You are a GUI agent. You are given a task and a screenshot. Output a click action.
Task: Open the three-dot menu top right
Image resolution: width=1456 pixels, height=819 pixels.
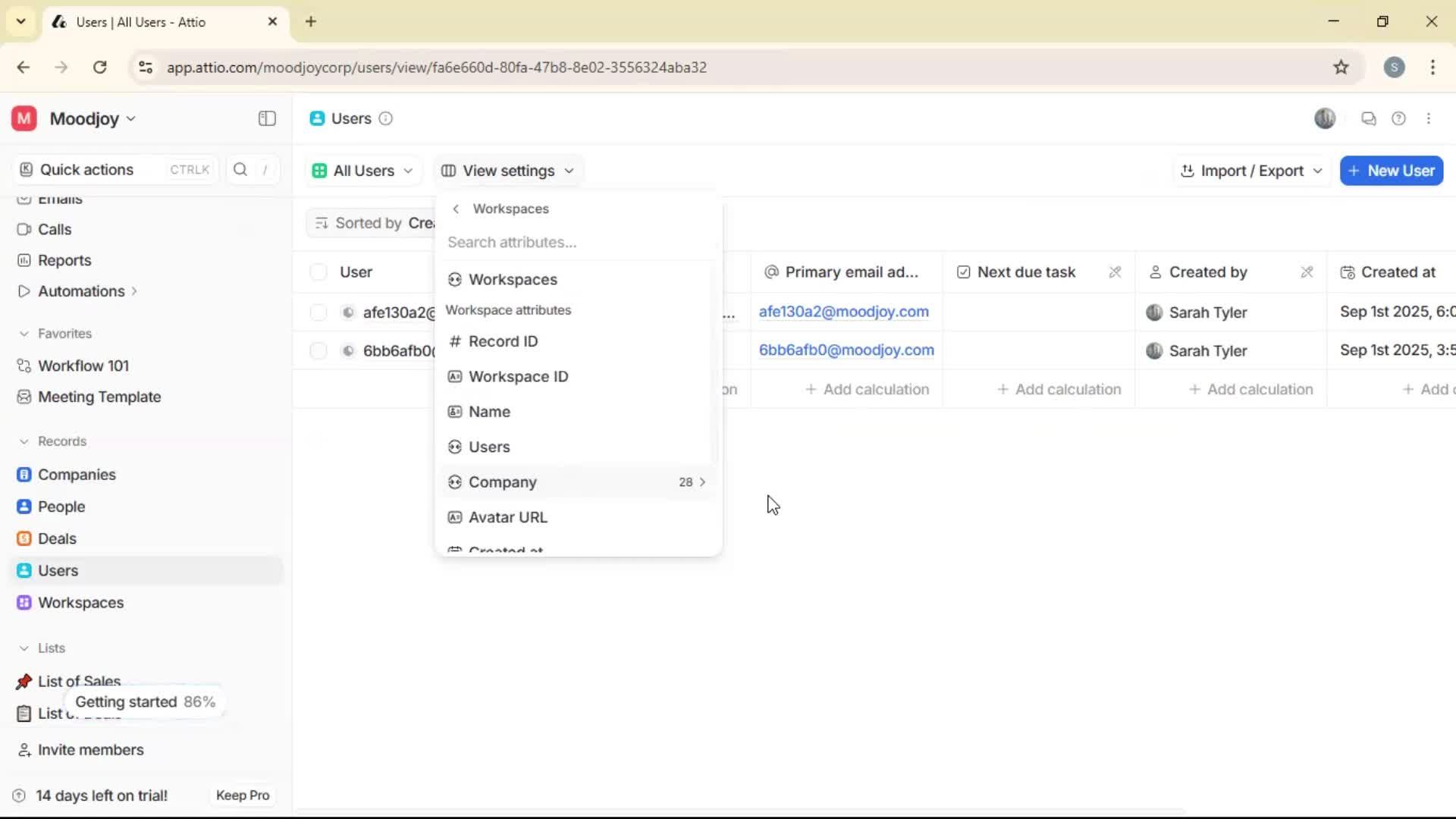tap(1429, 118)
